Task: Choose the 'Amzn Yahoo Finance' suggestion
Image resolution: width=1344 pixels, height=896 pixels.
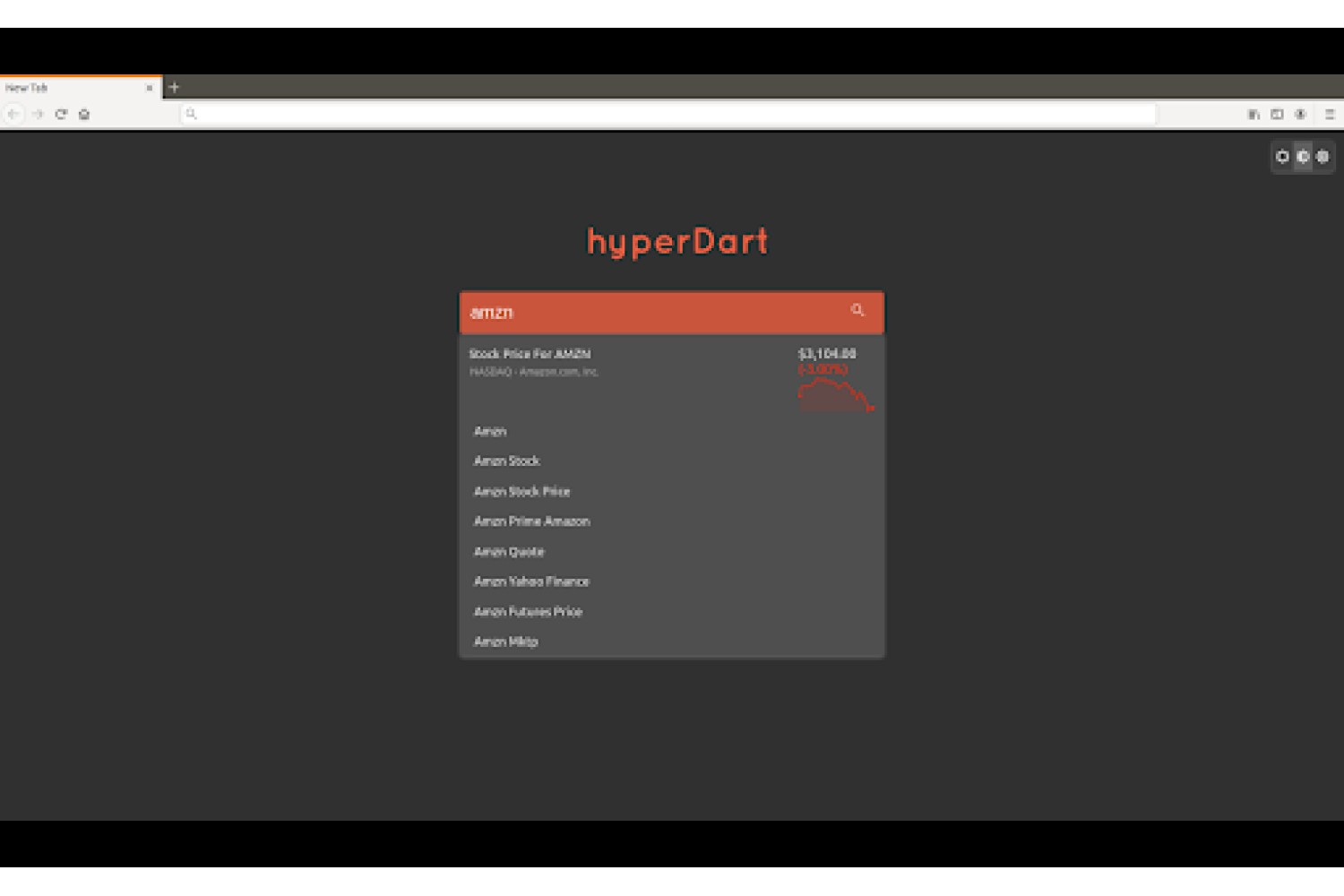Action: click(x=672, y=581)
